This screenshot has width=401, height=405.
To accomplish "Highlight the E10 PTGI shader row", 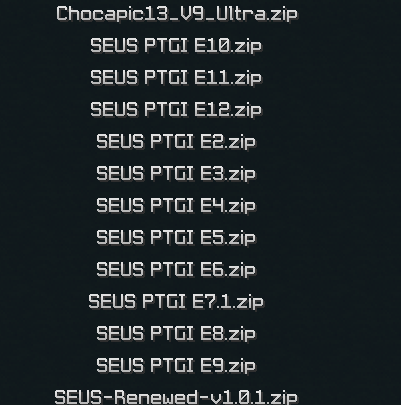I will (176, 46).
